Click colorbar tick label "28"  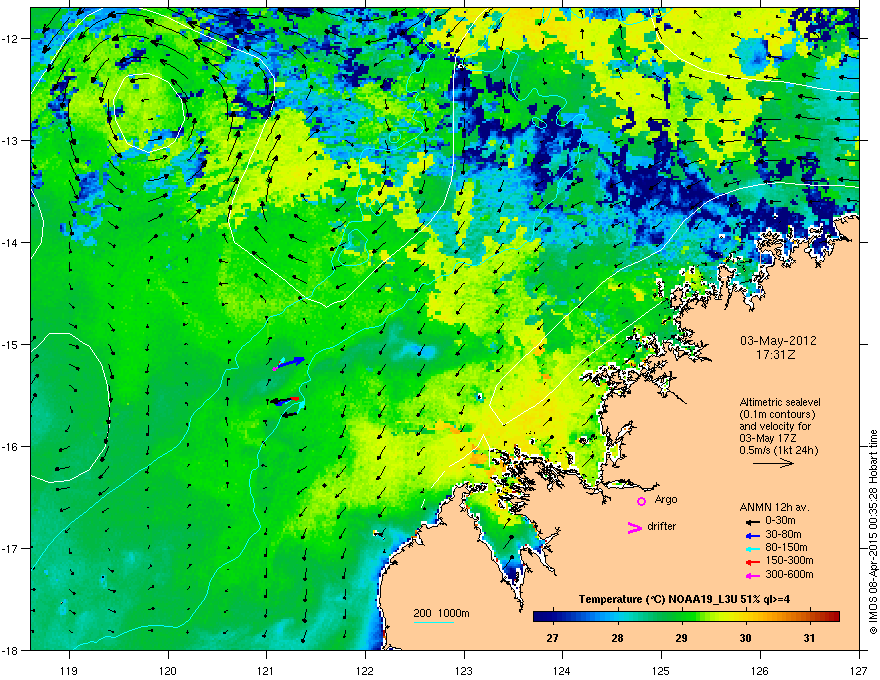(617, 638)
